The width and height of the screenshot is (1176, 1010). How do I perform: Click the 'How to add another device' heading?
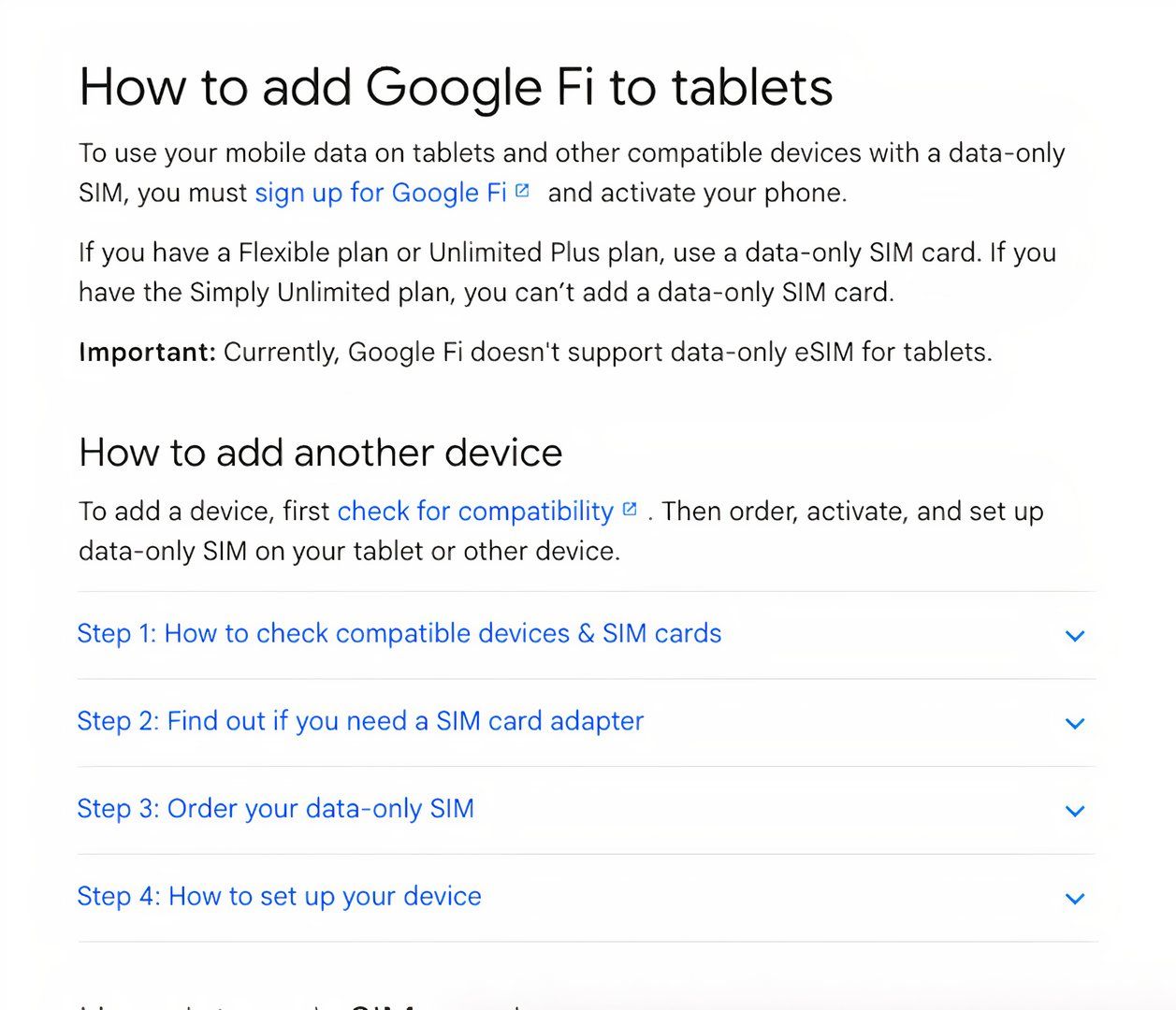click(320, 453)
